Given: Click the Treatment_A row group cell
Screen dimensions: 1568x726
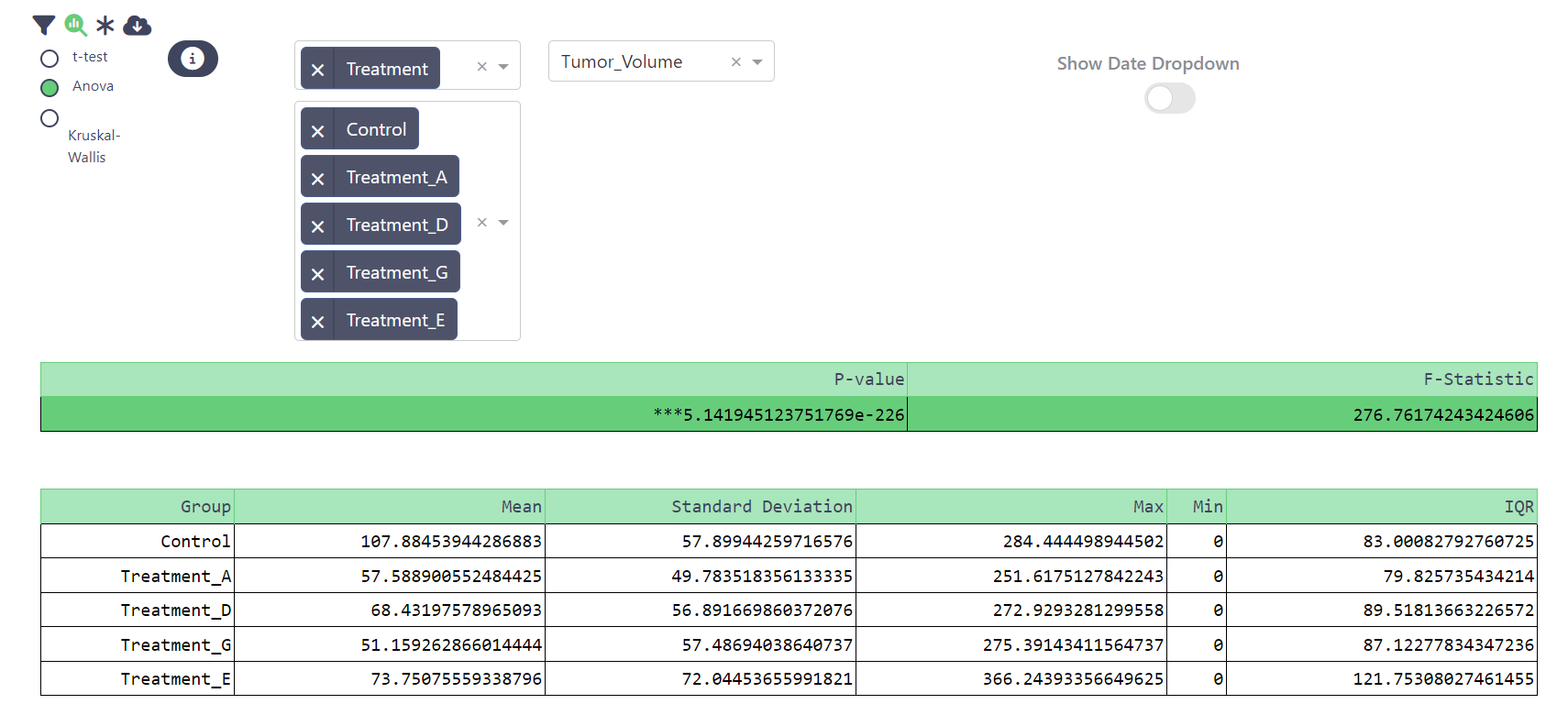Looking at the screenshot, I should coord(138,576).
